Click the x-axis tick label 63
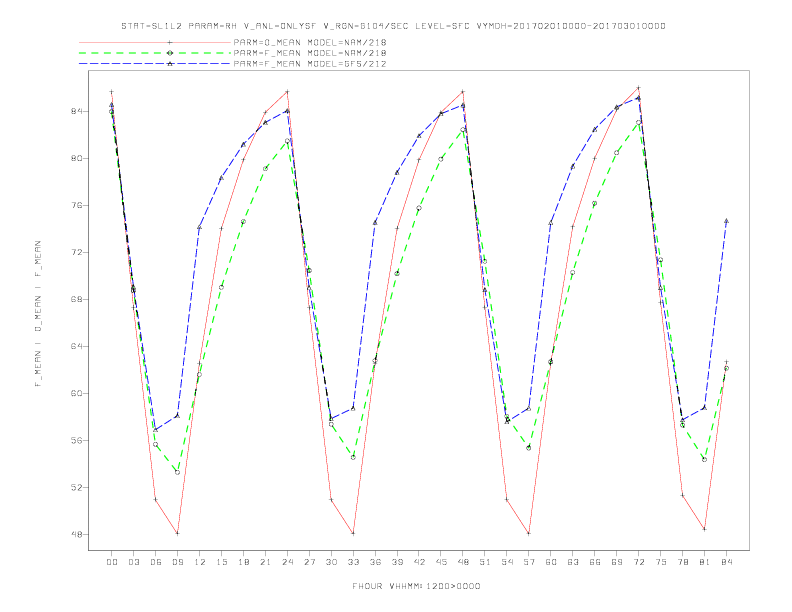The height and width of the screenshot is (612, 792). (573, 562)
